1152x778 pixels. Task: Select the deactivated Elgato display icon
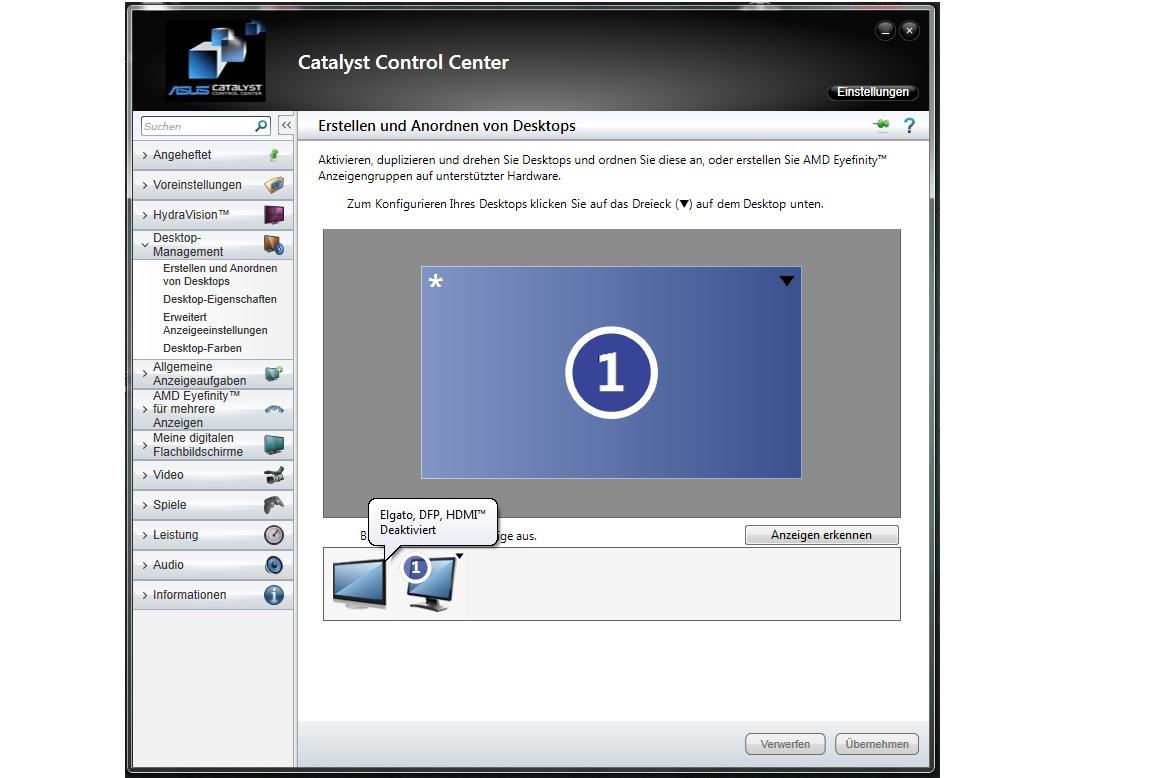359,585
